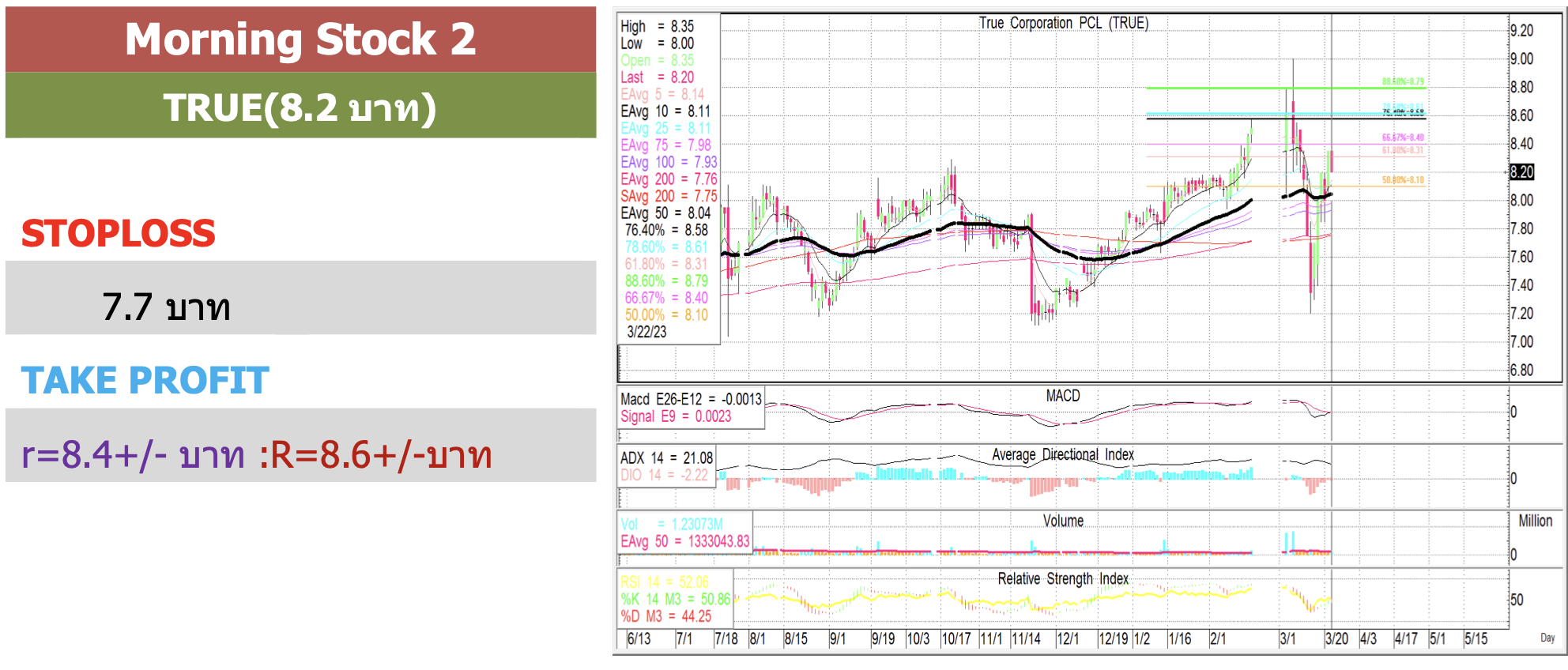Select the EAvg 25 = 8.11 legend entry

(x=665, y=128)
